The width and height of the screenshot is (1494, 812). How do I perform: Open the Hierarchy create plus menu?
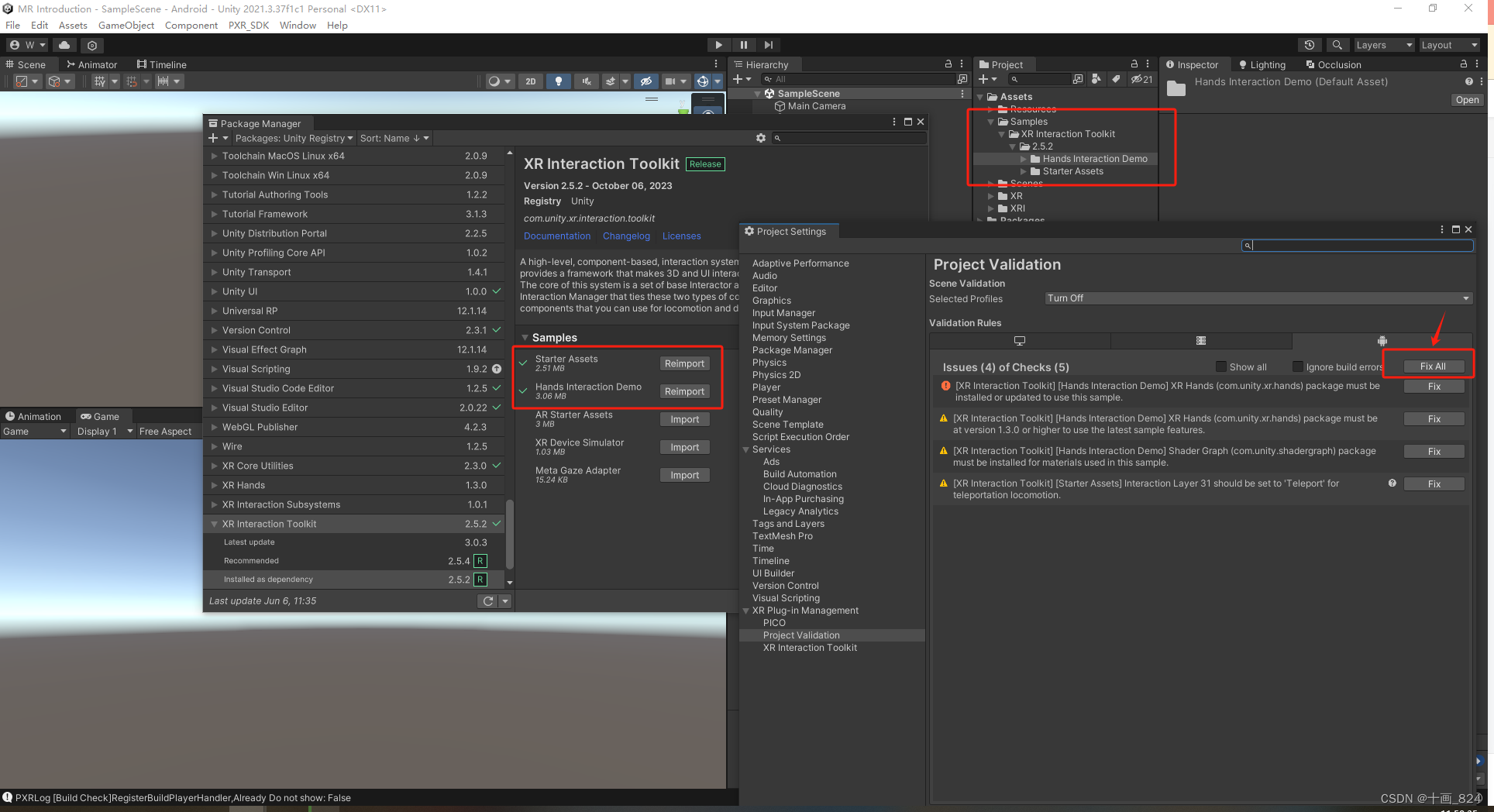point(742,79)
